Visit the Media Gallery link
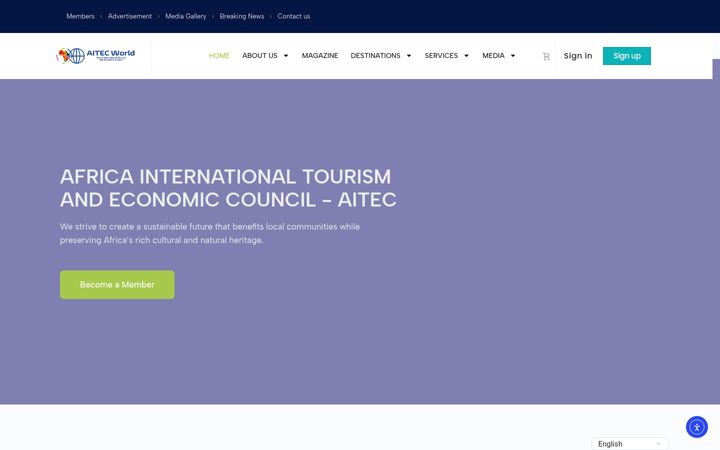The height and width of the screenshot is (450, 720). (186, 16)
